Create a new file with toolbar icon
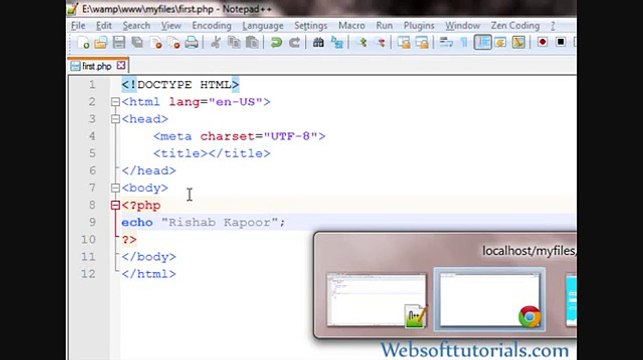Image resolution: width=643 pixels, height=360 pixels. pos(83,42)
